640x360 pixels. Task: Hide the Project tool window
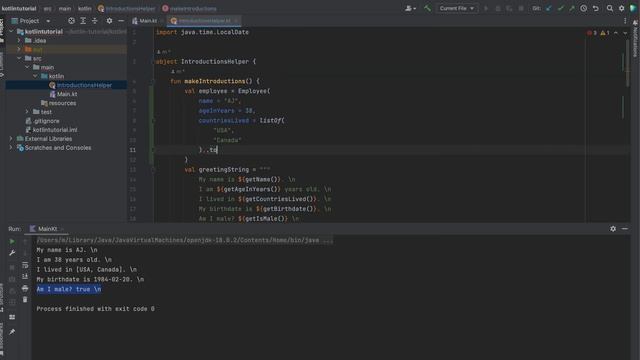[x=121, y=21]
